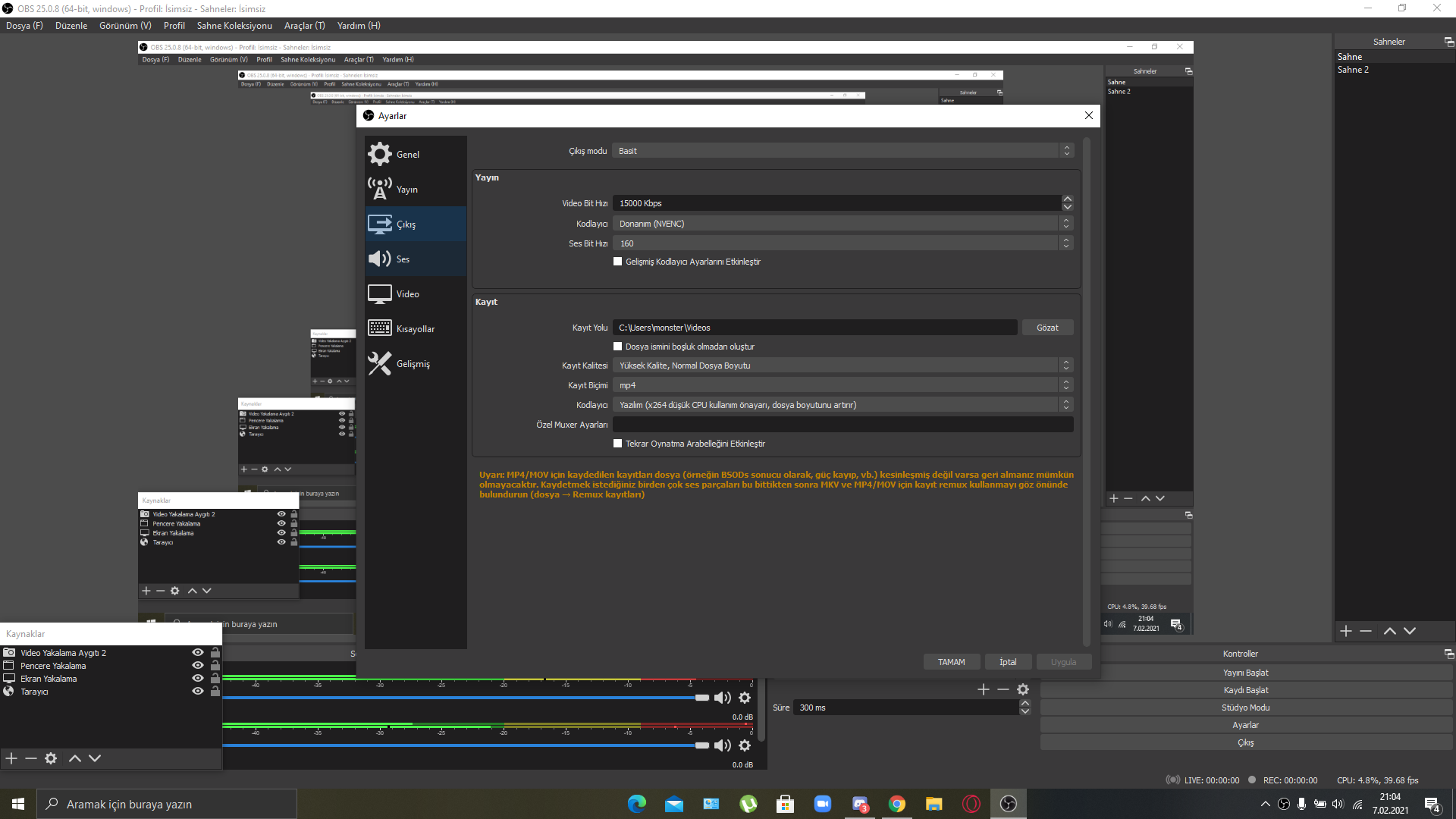Click the Gözat browse button
This screenshot has height=819, width=1456.
[x=1047, y=328]
